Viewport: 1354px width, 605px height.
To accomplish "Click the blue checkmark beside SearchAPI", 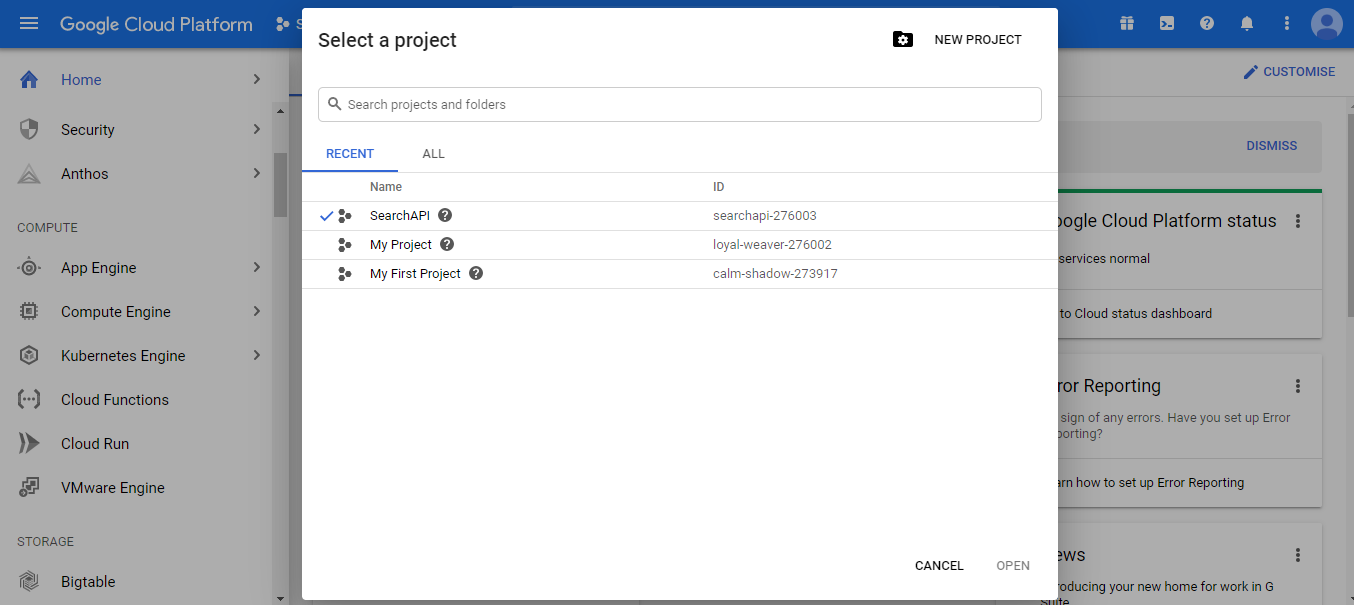I will pyautogui.click(x=326, y=216).
